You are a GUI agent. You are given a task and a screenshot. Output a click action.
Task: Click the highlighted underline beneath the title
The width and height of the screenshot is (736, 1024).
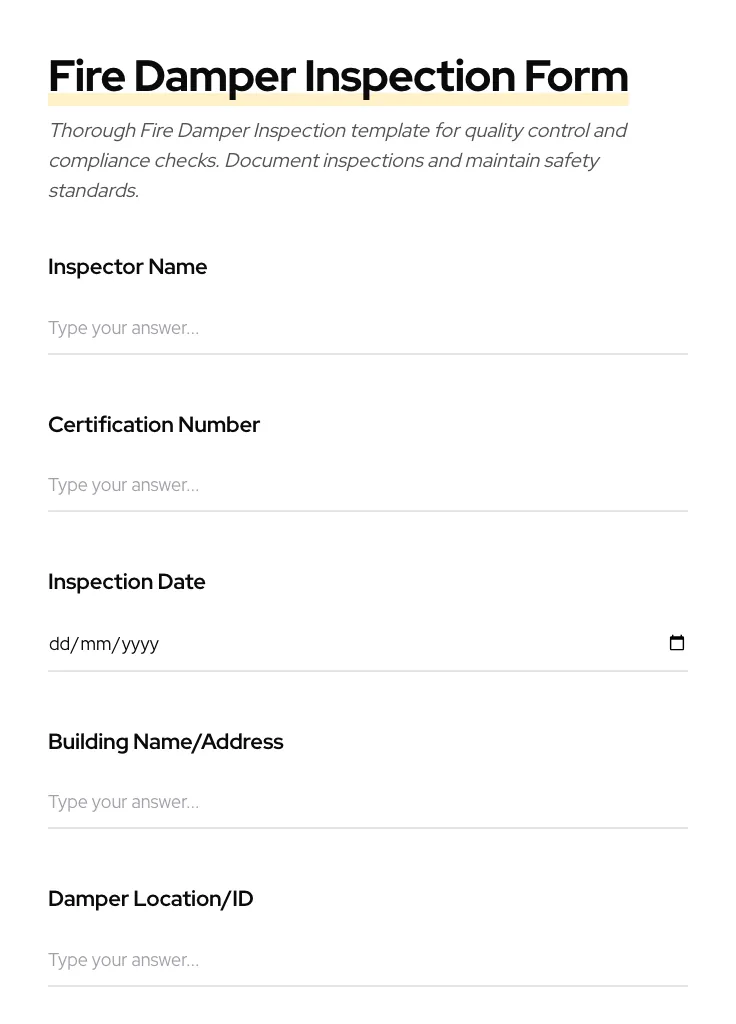(338, 98)
